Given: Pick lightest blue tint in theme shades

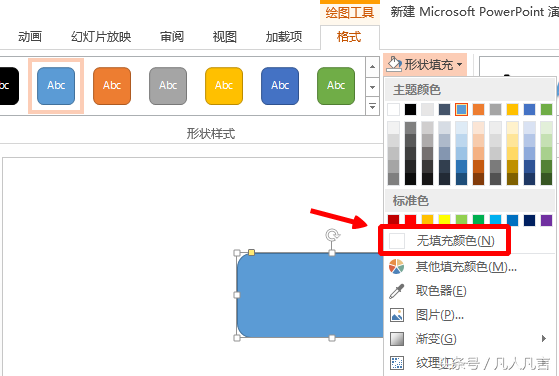Looking at the screenshot, I should pyautogui.click(x=461, y=128).
